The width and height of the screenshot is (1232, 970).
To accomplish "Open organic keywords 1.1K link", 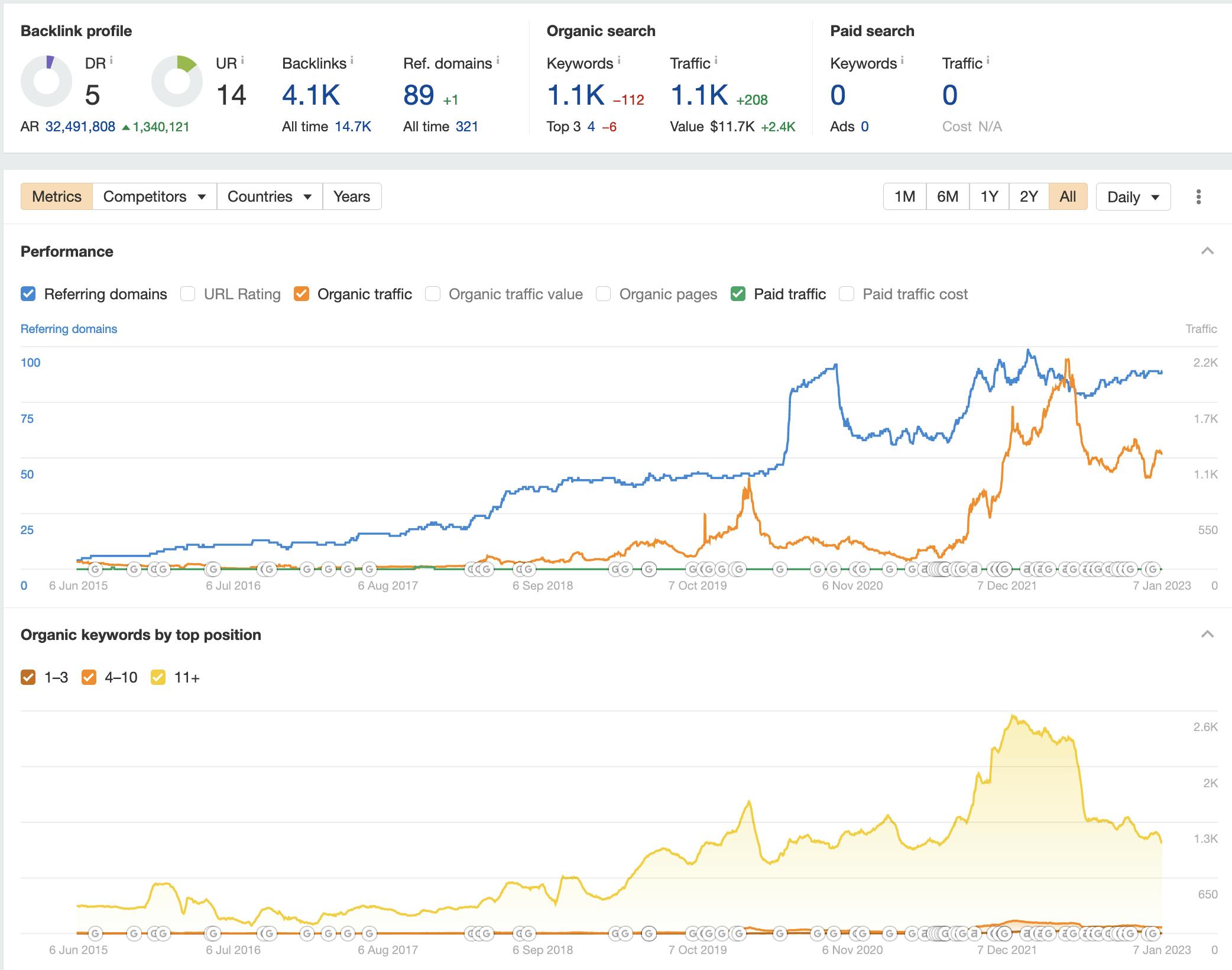I will coord(576,95).
